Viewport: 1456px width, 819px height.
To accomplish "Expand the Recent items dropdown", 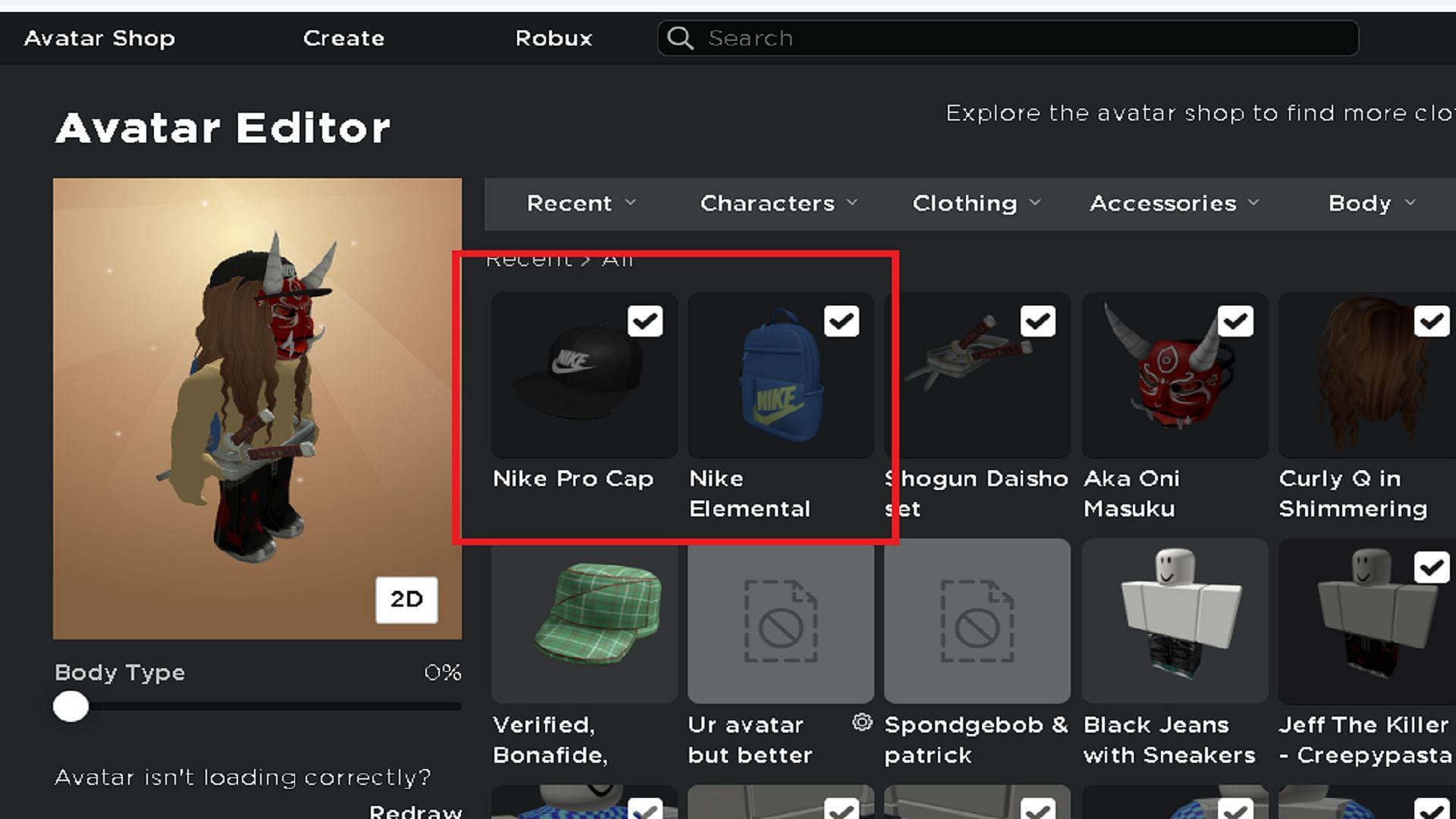I will point(580,202).
